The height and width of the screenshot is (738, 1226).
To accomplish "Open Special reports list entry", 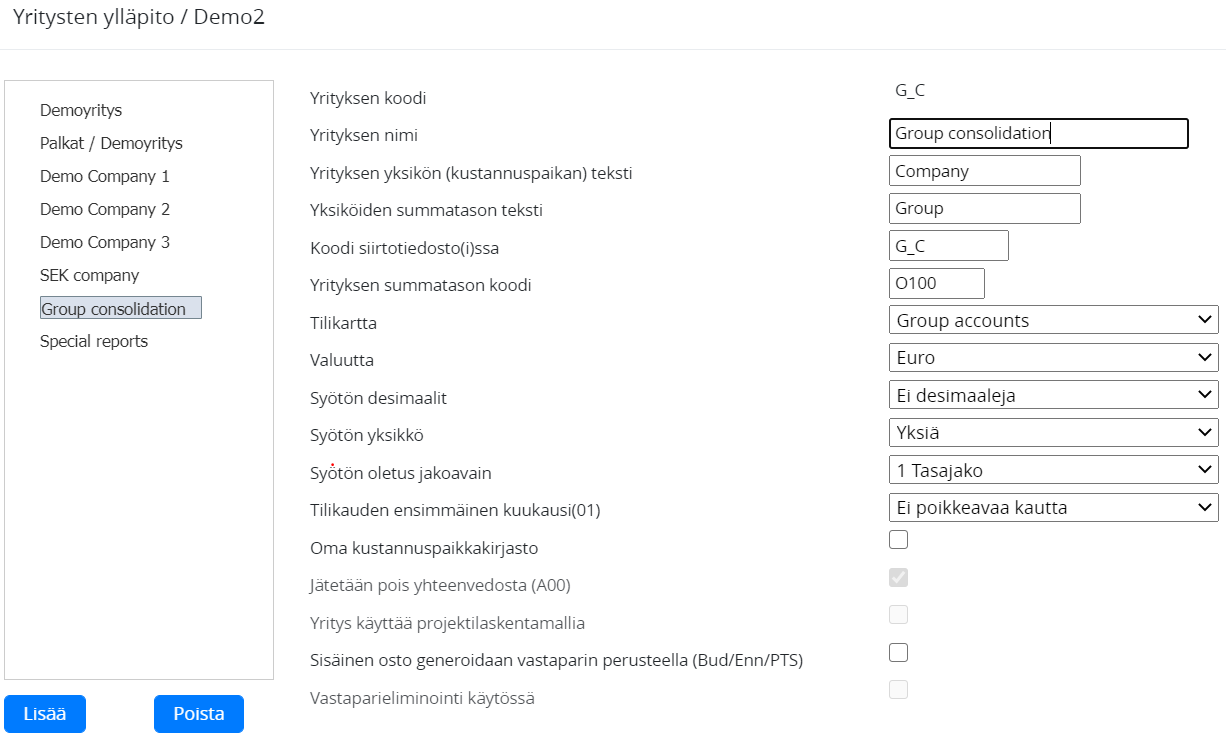I will pyautogui.click(x=94, y=341).
